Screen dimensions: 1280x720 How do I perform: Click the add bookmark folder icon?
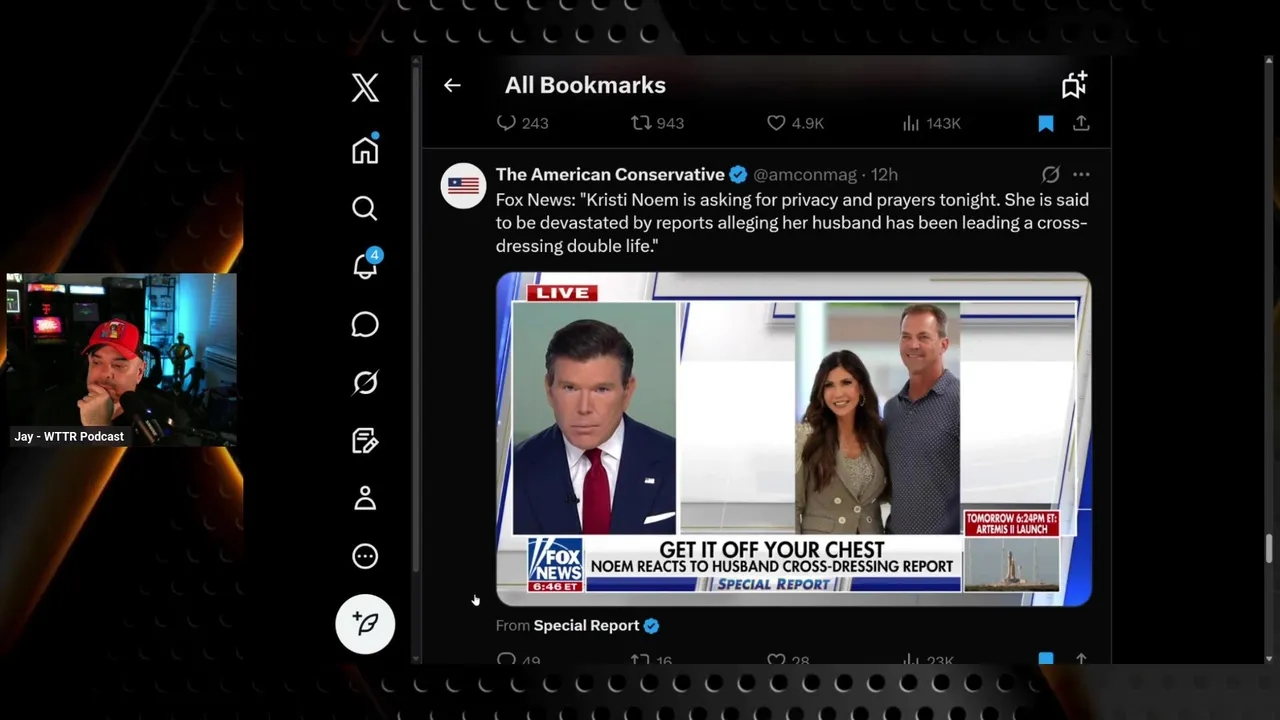pyautogui.click(x=1074, y=85)
